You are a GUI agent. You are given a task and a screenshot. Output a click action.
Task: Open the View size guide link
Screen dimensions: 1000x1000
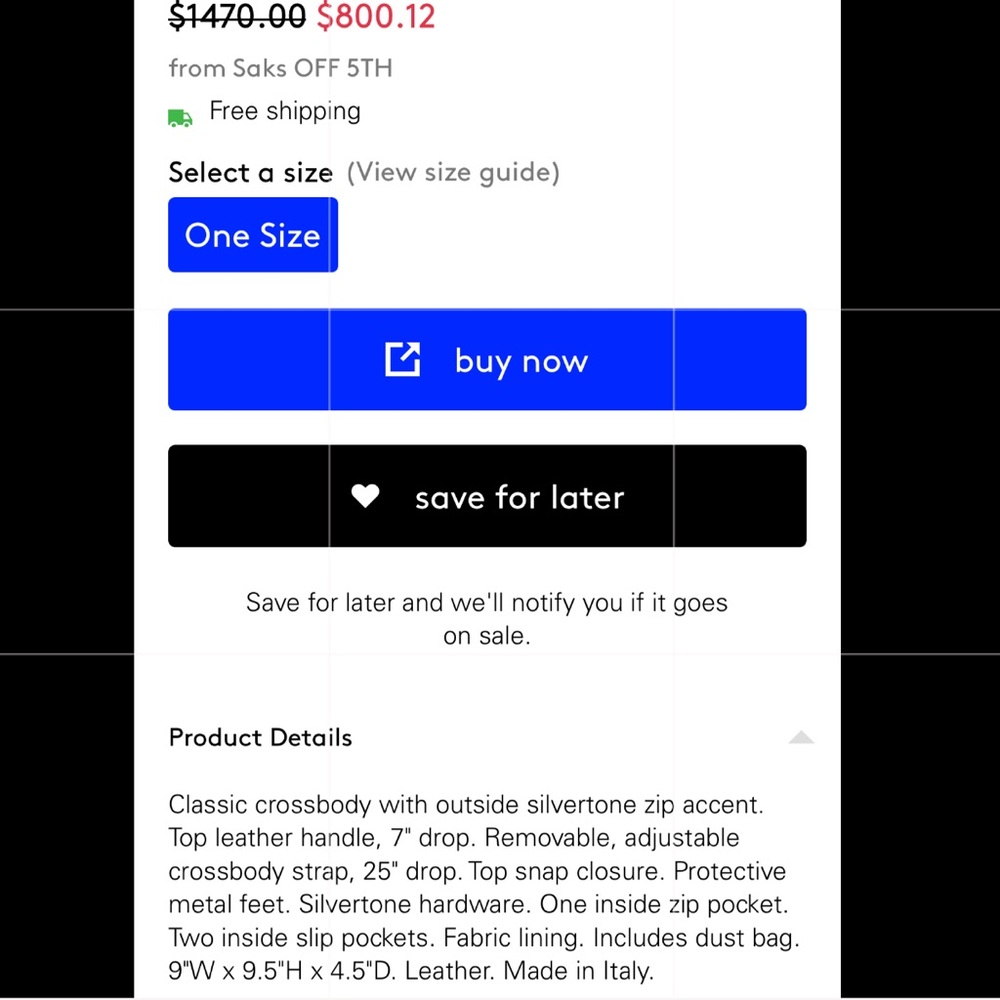click(453, 172)
